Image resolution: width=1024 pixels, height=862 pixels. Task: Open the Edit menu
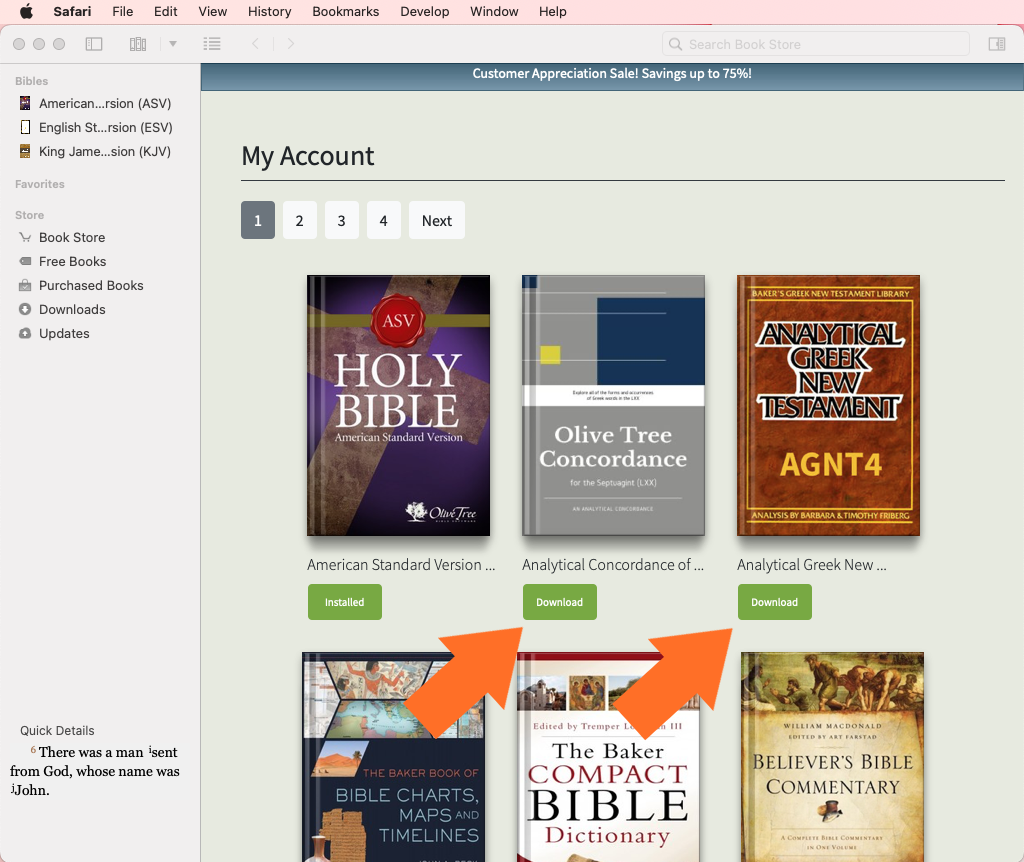coord(165,11)
